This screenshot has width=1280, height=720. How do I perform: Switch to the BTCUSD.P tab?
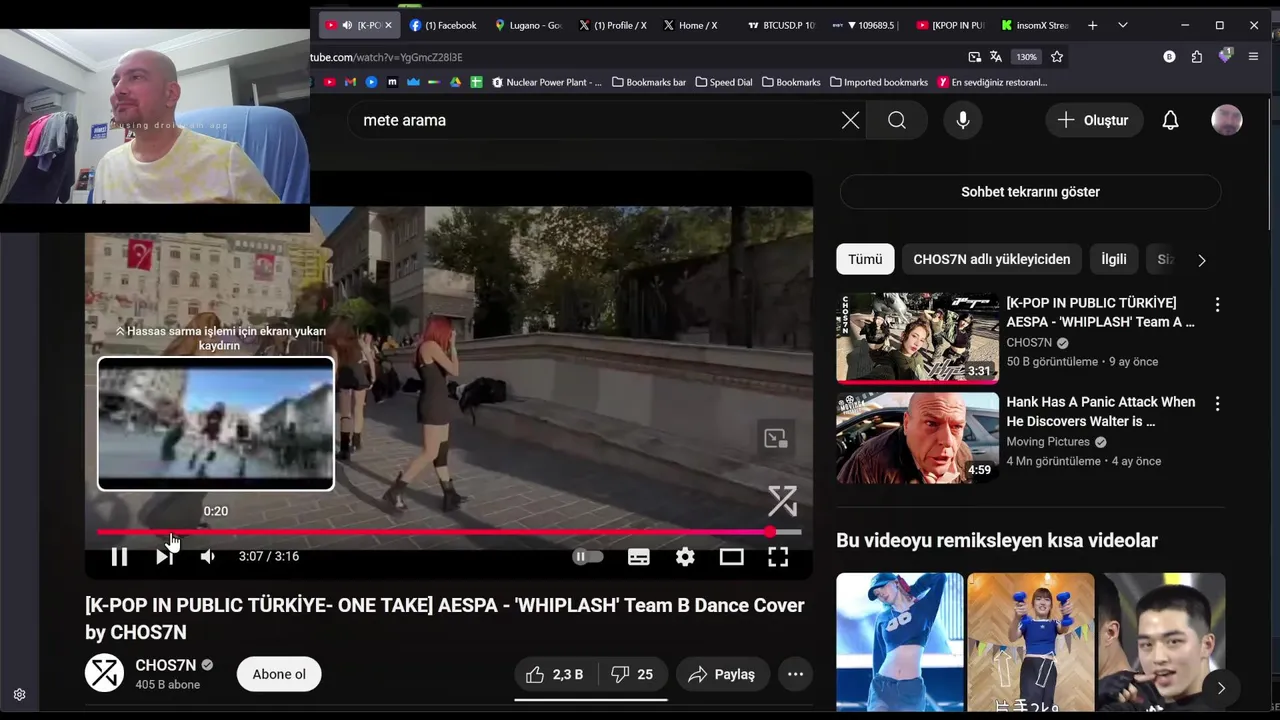point(782,25)
